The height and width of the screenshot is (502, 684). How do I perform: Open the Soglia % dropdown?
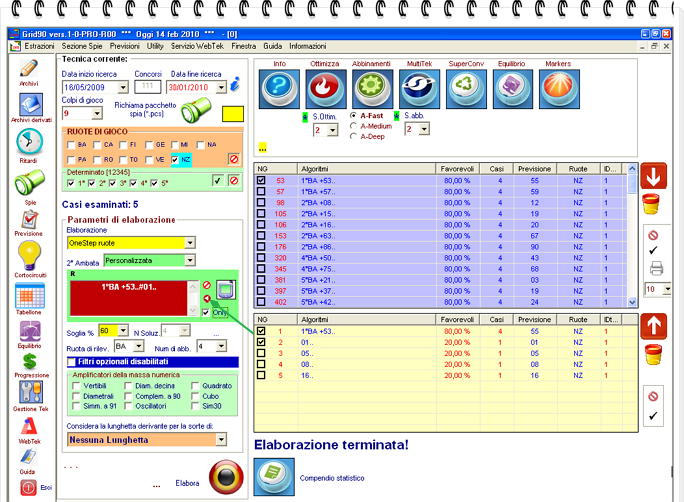click(123, 331)
